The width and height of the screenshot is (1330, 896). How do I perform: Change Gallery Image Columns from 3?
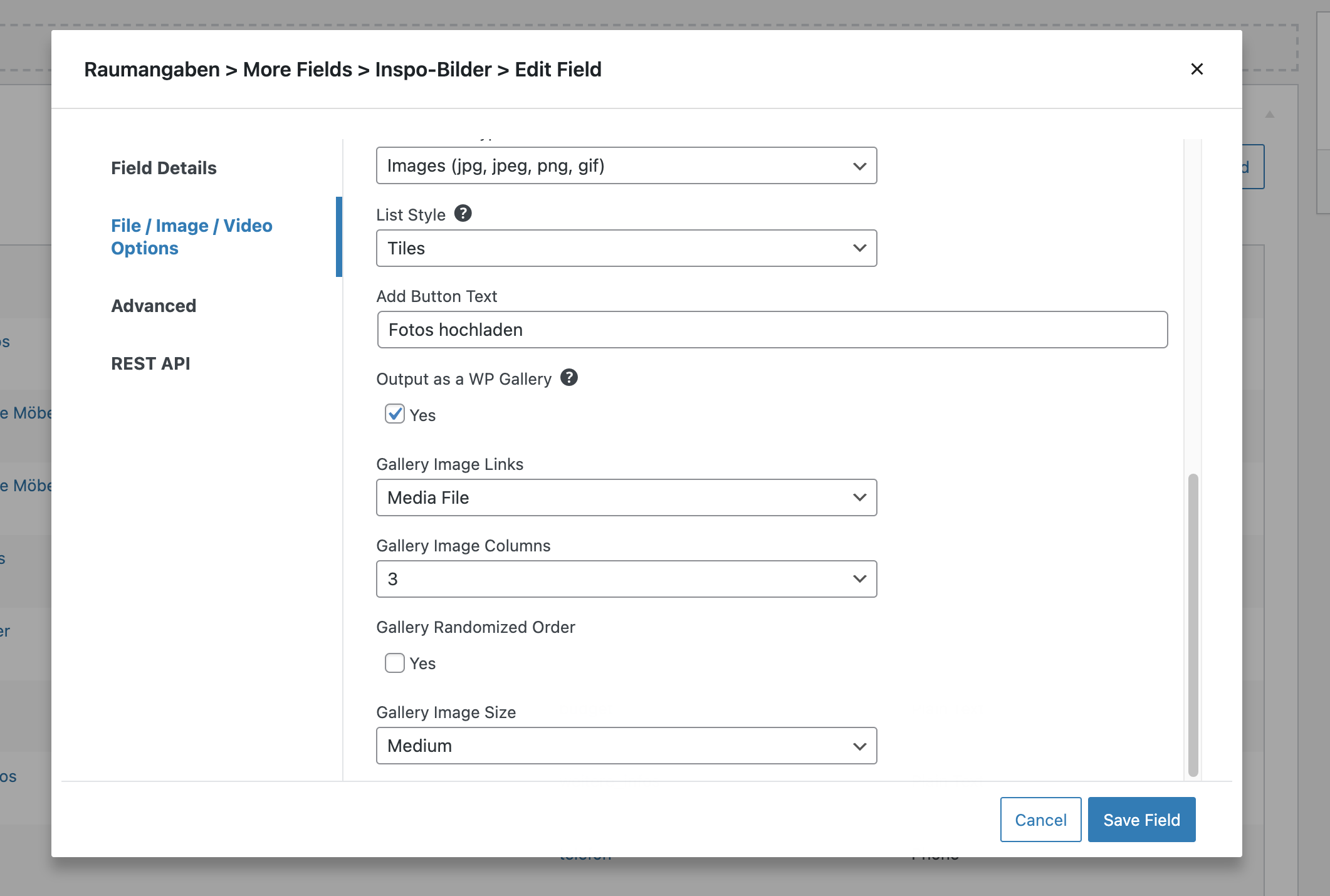point(627,578)
